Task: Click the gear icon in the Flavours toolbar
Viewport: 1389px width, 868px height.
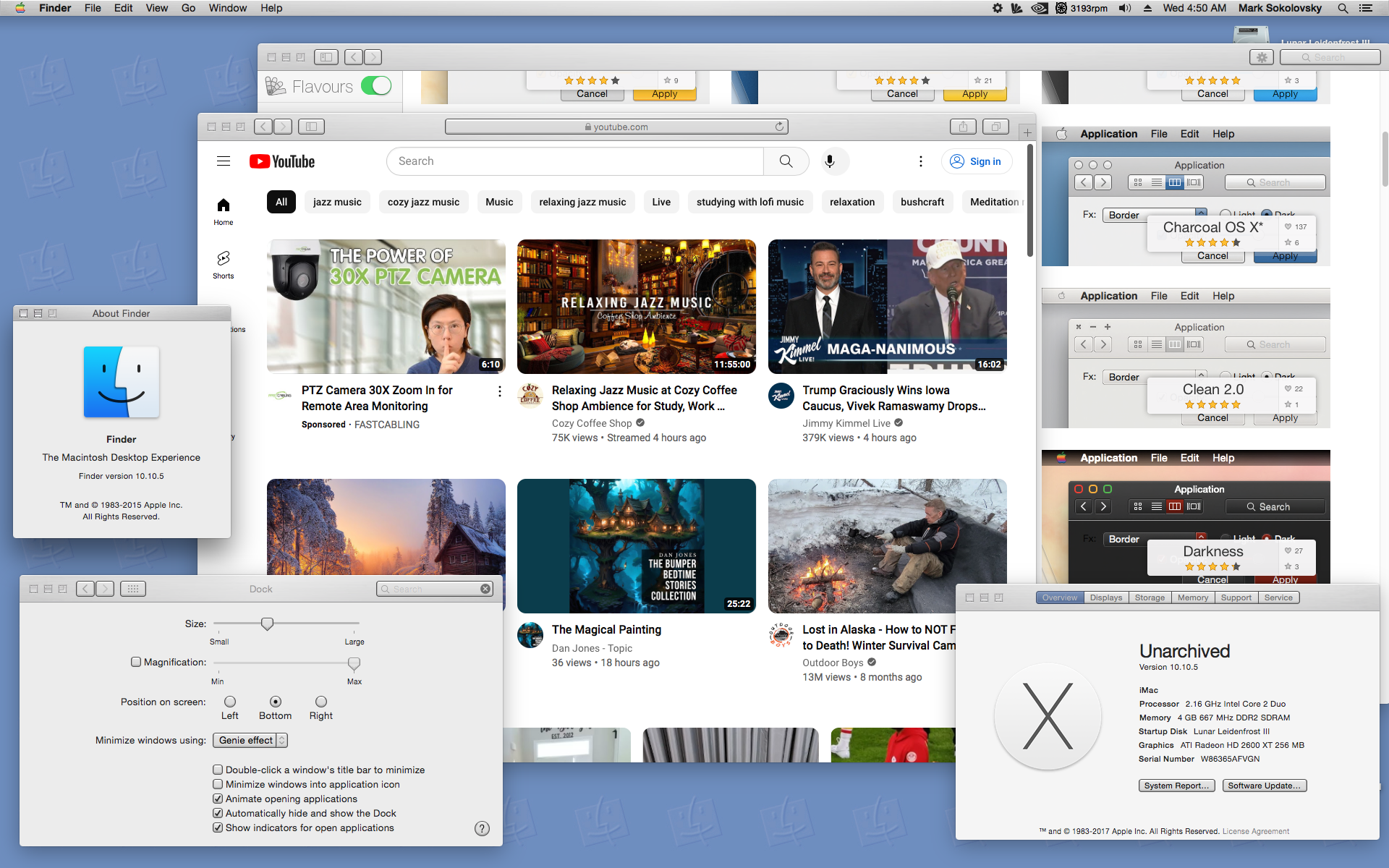Action: pos(1262,57)
